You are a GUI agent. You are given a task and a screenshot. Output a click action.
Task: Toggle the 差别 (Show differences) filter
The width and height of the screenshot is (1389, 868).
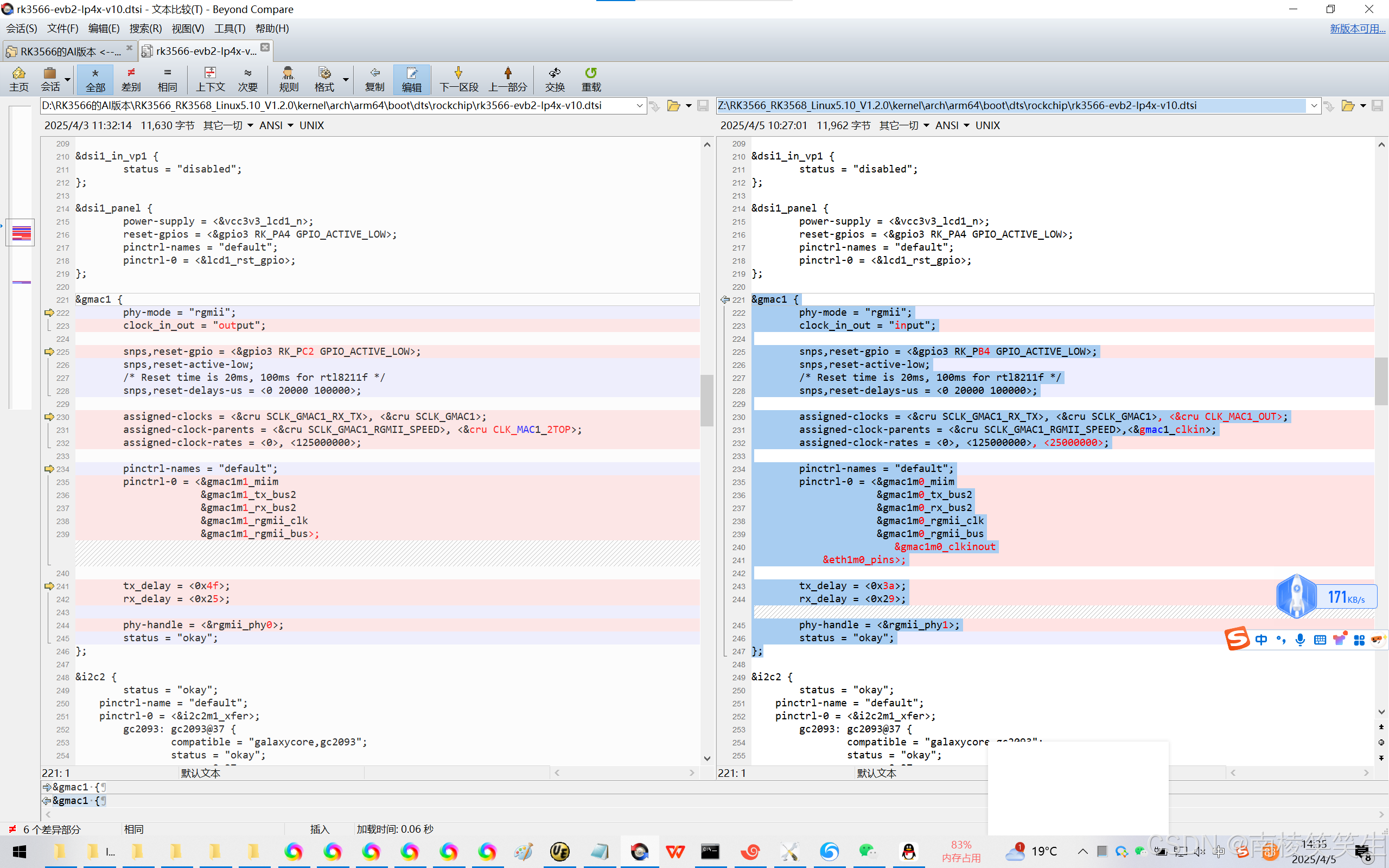(131, 79)
